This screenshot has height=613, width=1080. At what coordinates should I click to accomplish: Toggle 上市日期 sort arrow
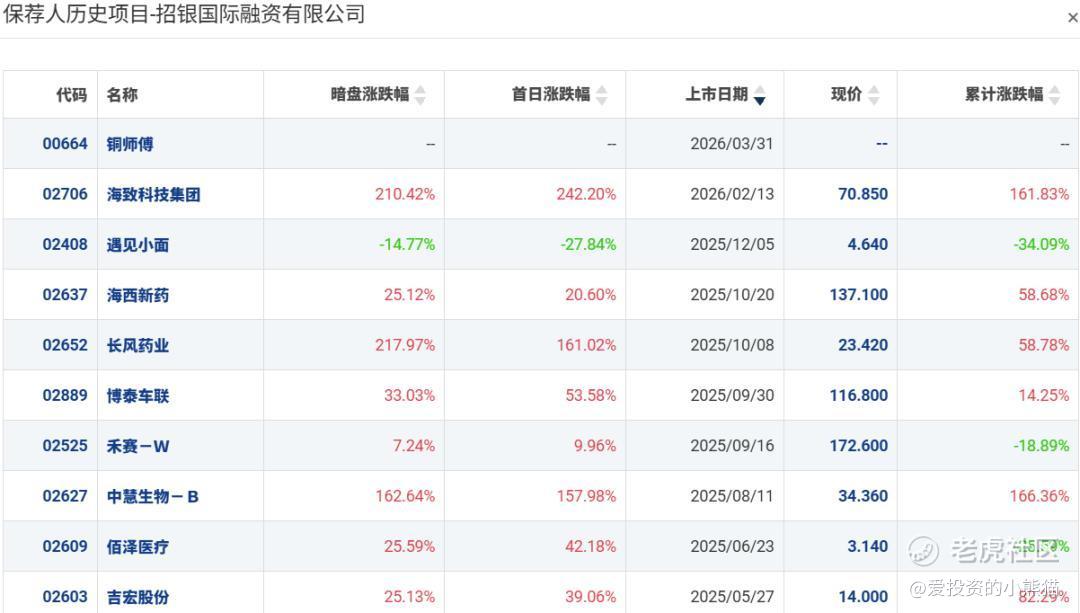760,95
